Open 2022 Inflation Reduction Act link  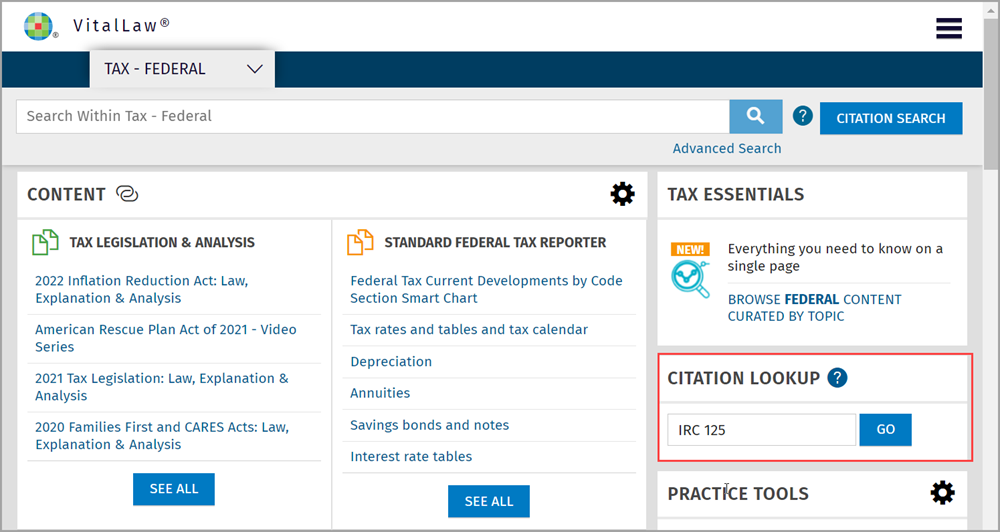coord(142,290)
